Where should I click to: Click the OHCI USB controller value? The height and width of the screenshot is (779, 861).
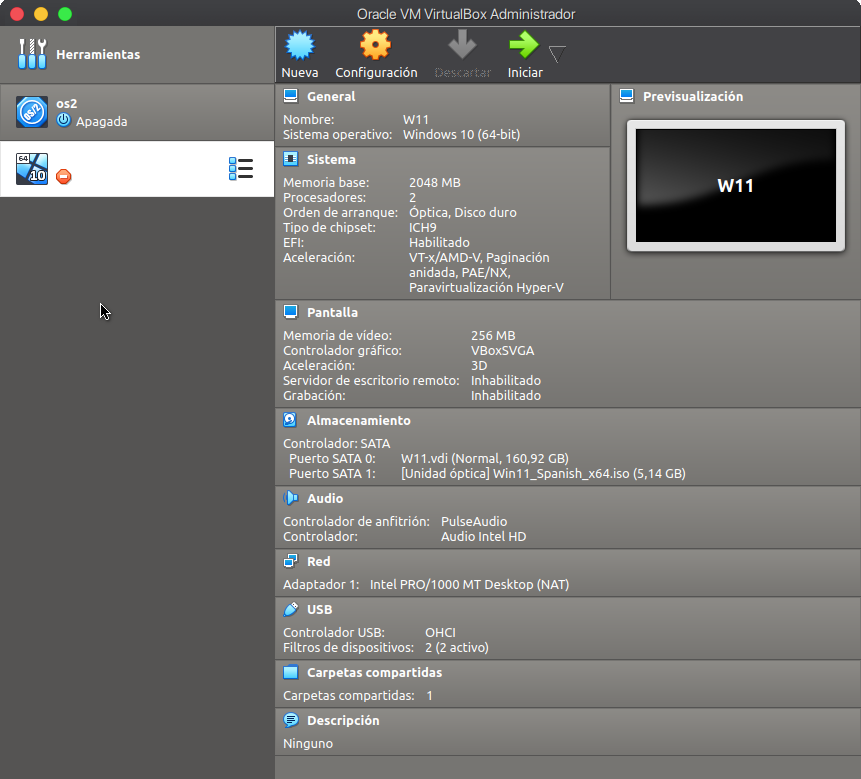coord(440,632)
